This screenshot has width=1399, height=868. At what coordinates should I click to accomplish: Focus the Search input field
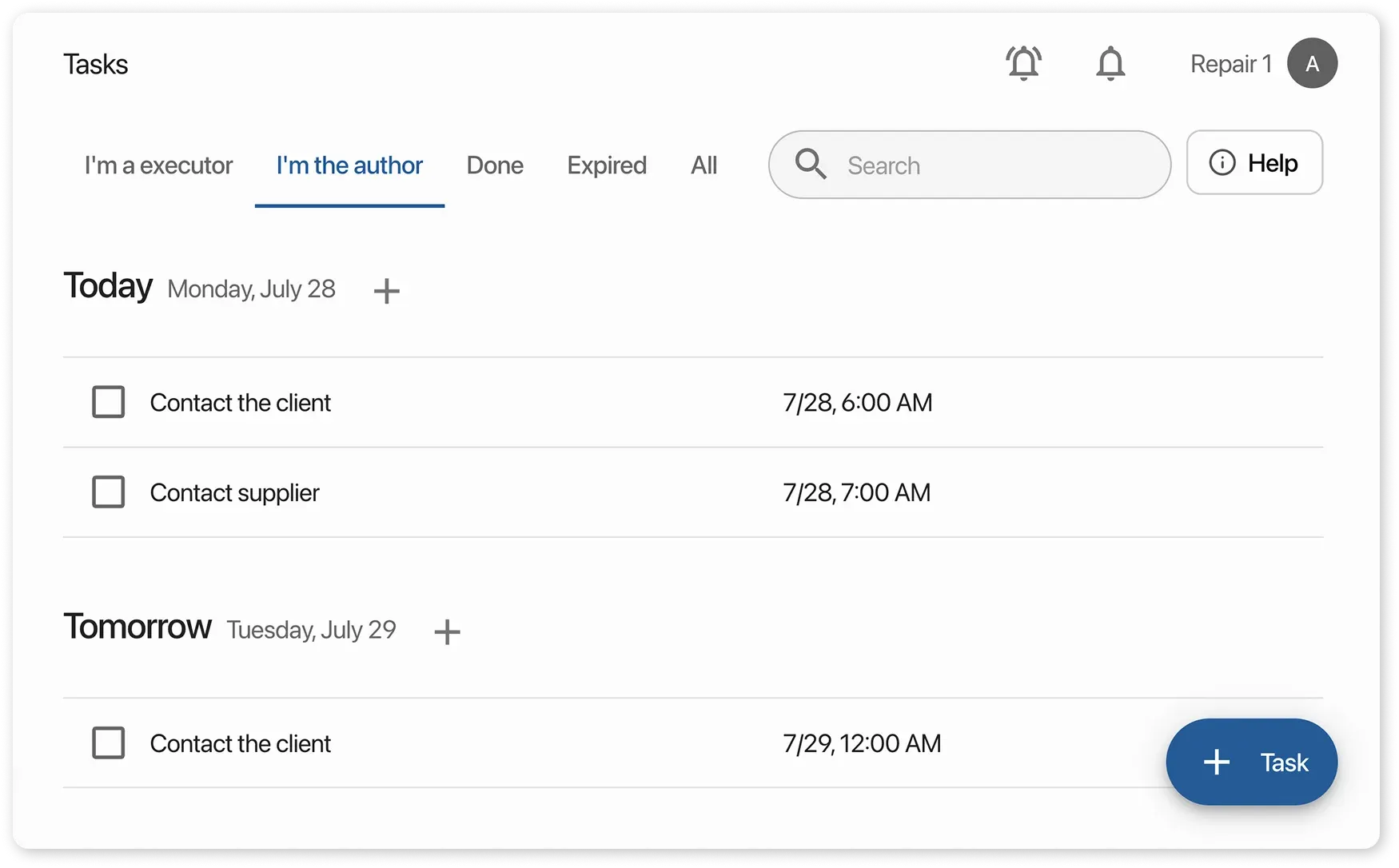pos(991,165)
